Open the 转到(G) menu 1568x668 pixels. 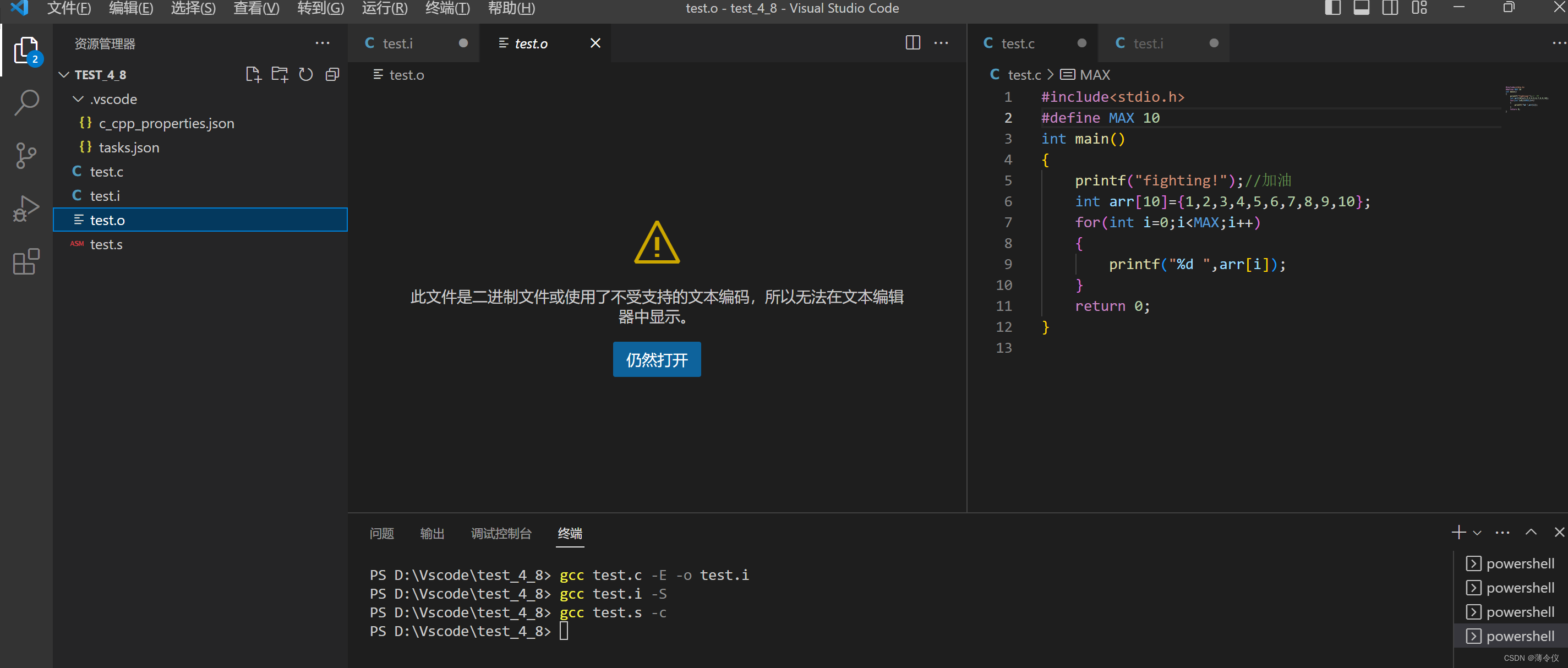tap(321, 8)
